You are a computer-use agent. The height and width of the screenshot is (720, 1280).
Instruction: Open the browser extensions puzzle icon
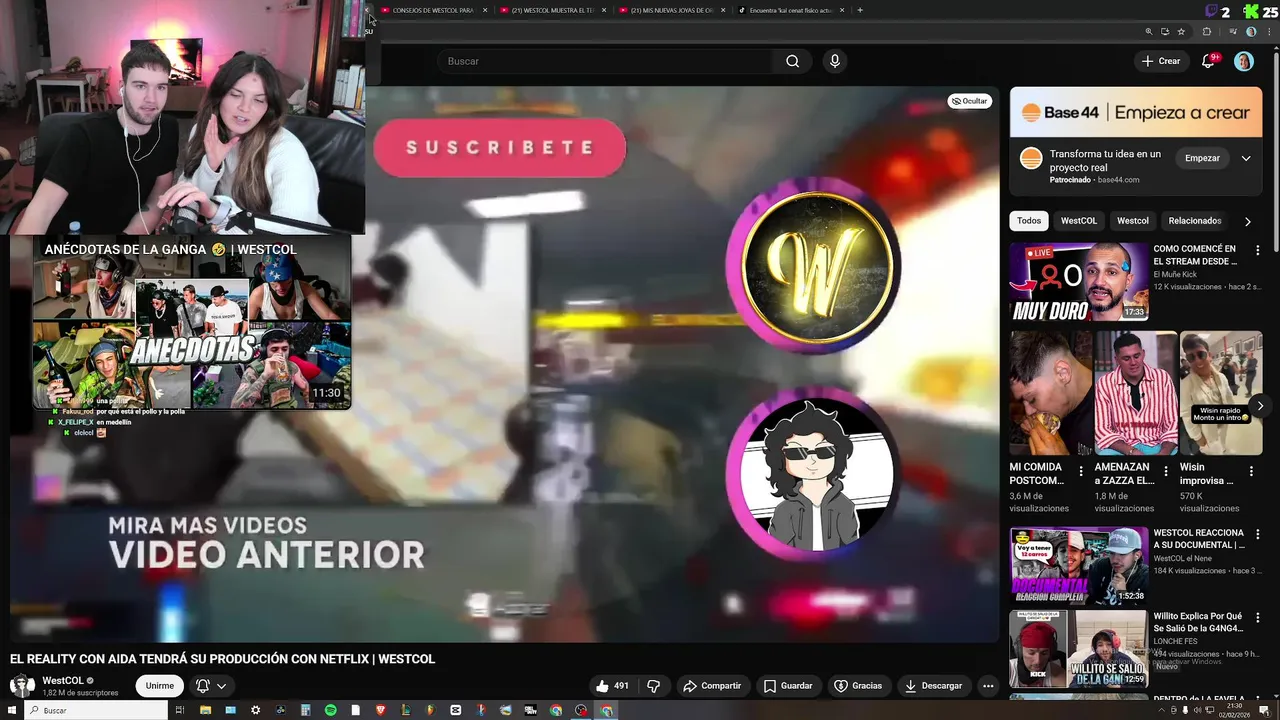tap(1207, 31)
